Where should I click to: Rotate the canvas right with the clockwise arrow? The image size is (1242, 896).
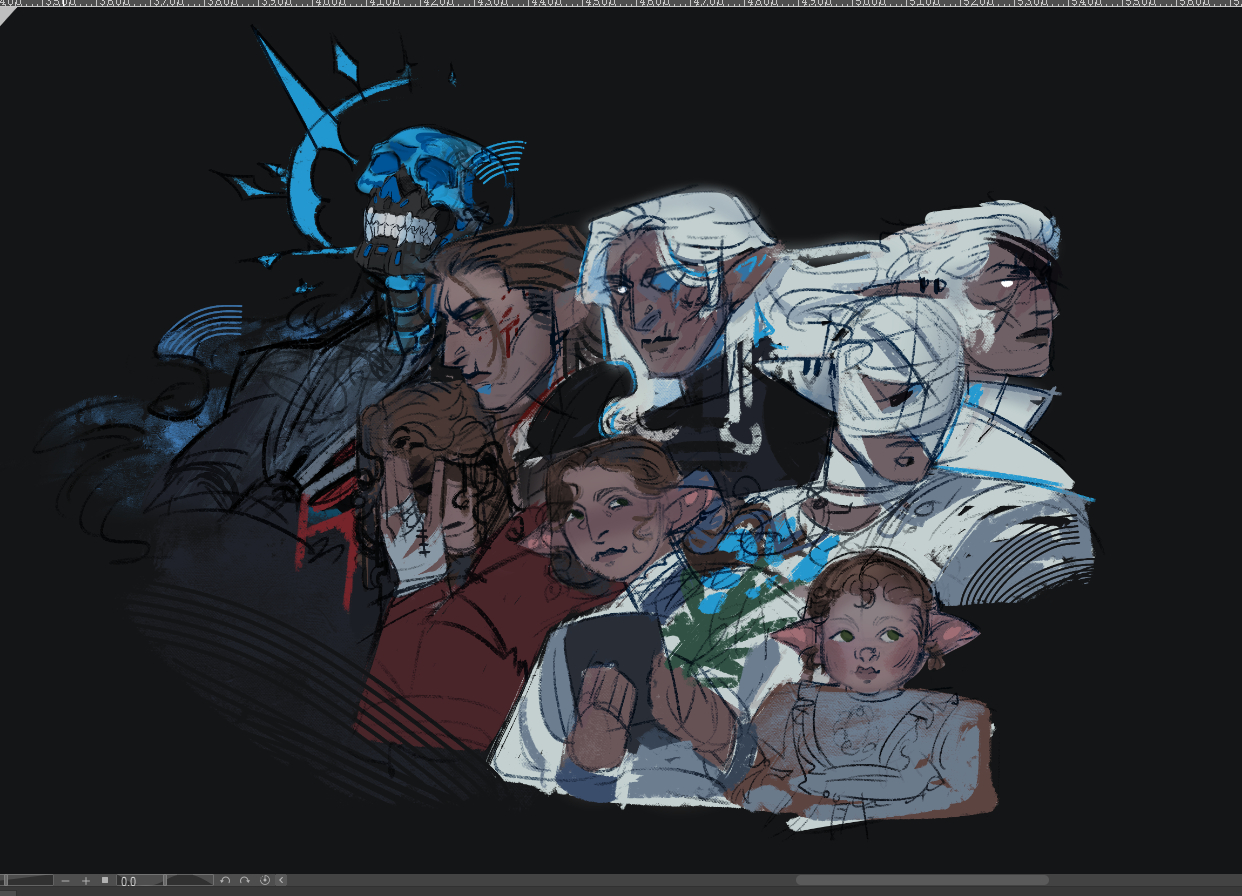pyautogui.click(x=245, y=881)
